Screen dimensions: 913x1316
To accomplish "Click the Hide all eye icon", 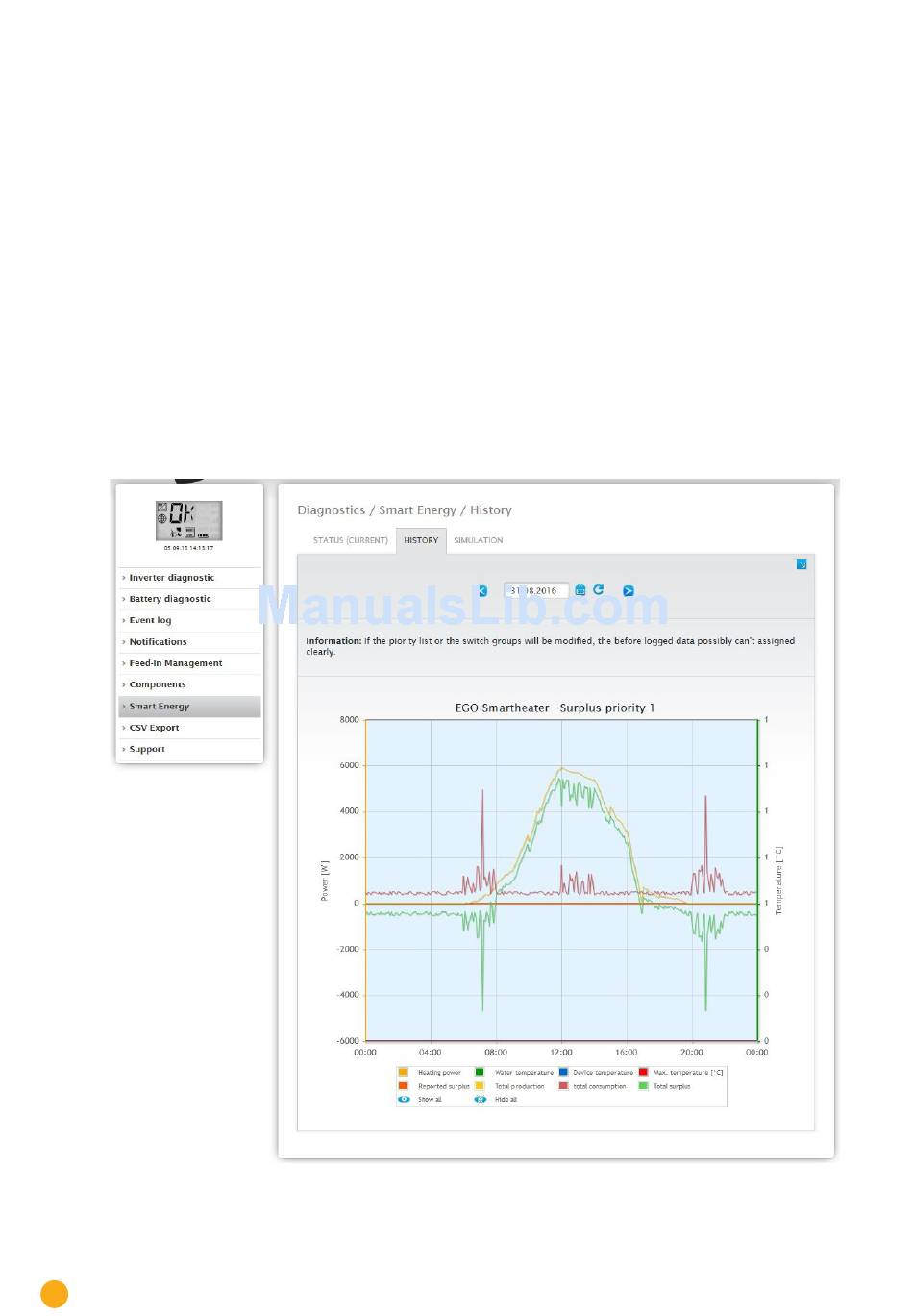I will pos(481,1099).
